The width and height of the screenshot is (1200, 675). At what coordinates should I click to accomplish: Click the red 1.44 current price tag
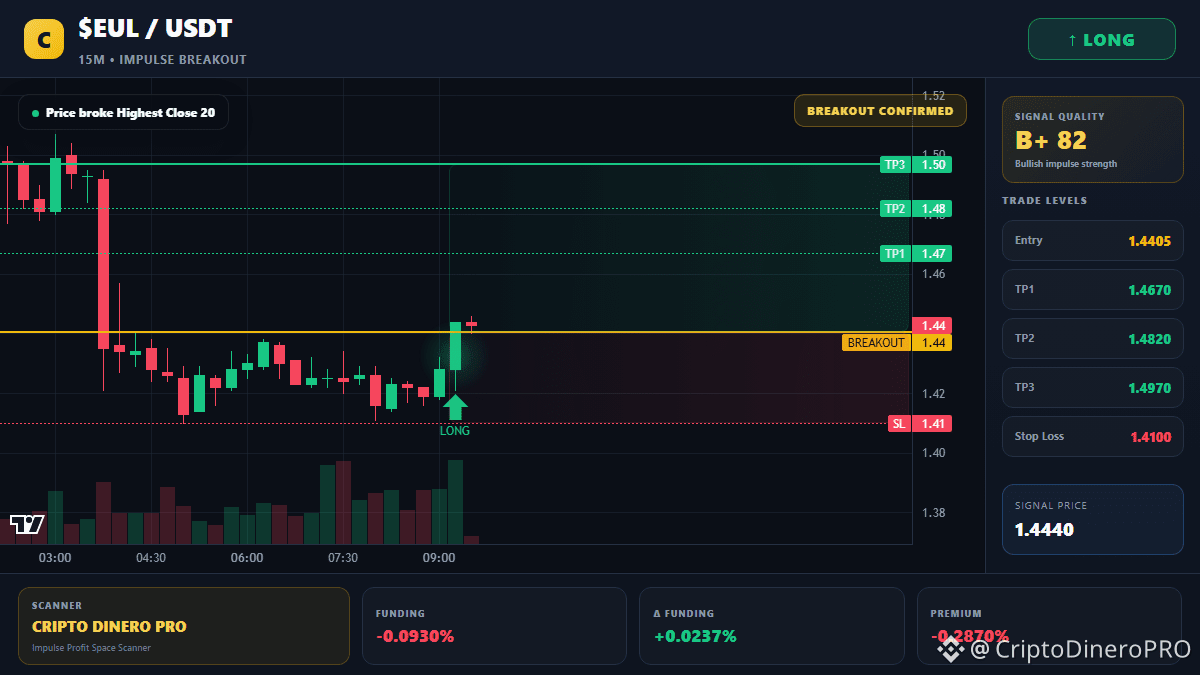tap(932, 325)
